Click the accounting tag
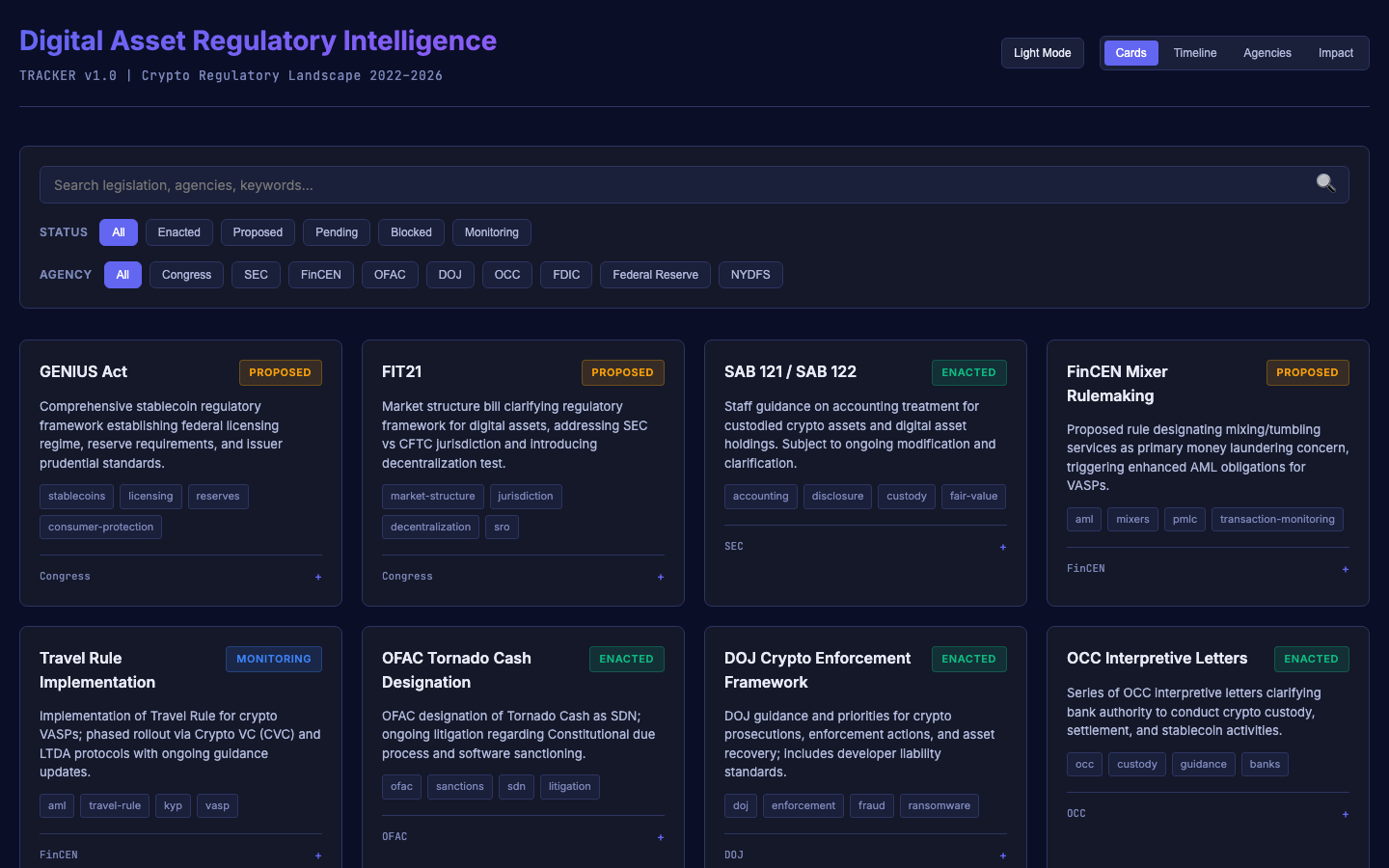 click(x=761, y=497)
